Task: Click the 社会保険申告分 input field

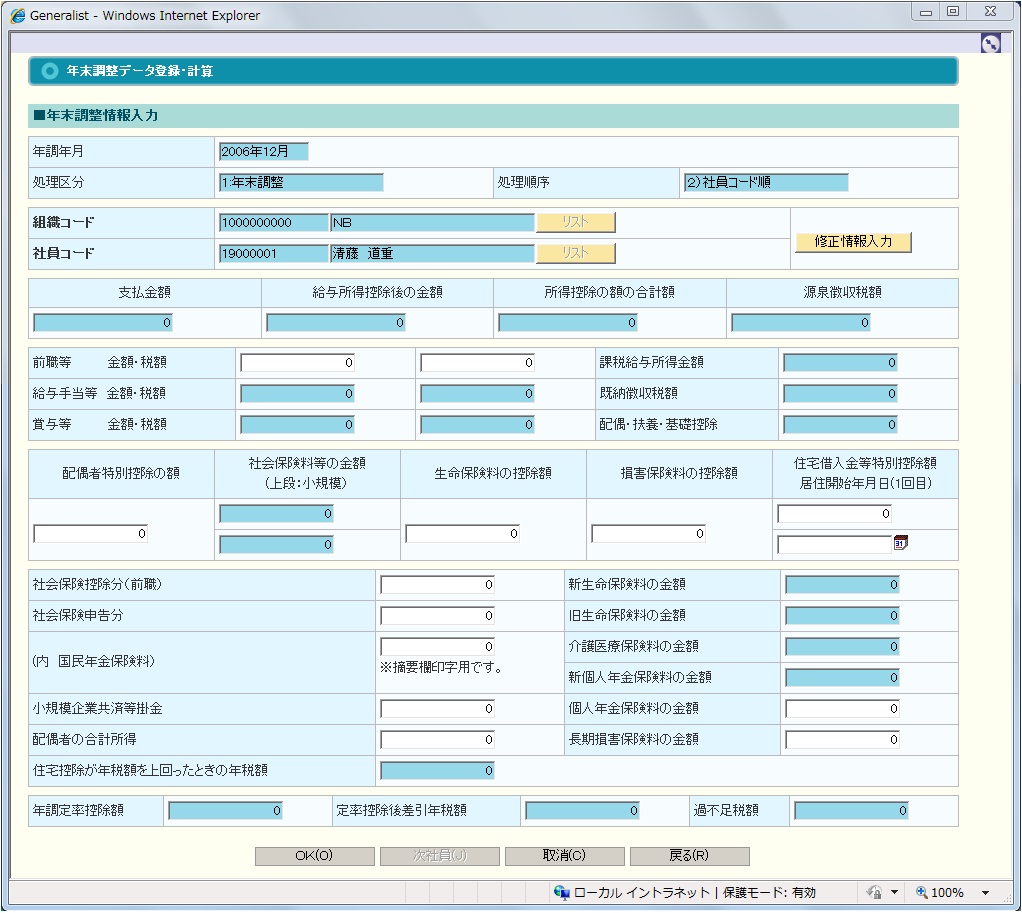Action: click(437, 616)
